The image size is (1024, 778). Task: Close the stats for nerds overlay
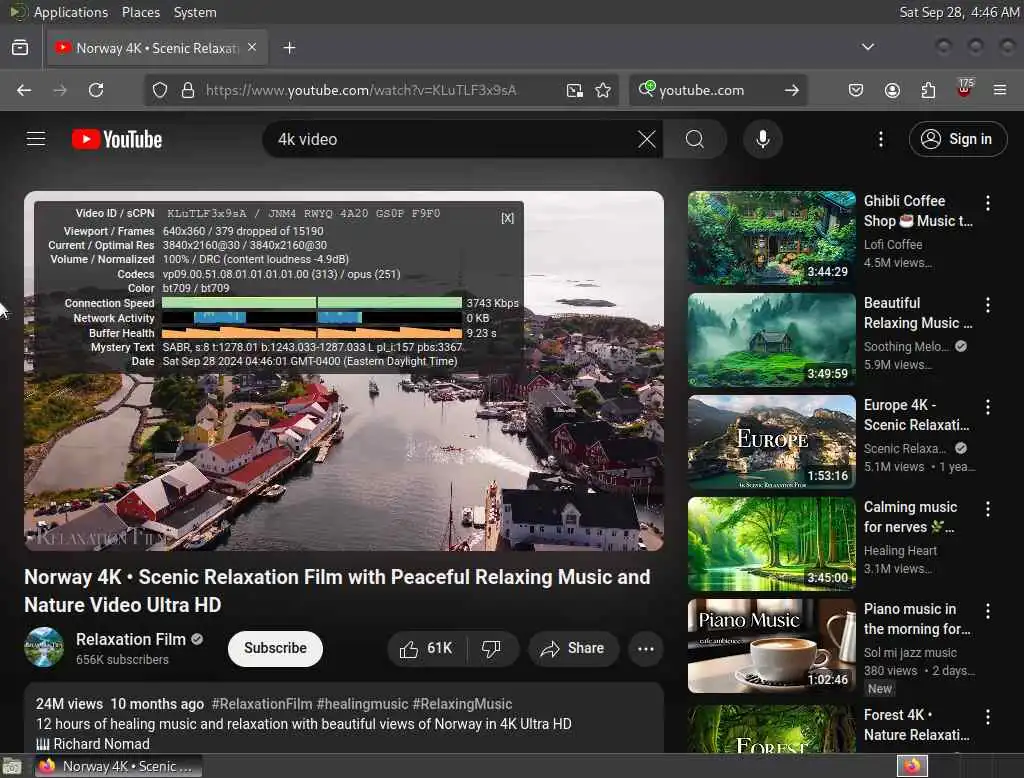(507, 218)
